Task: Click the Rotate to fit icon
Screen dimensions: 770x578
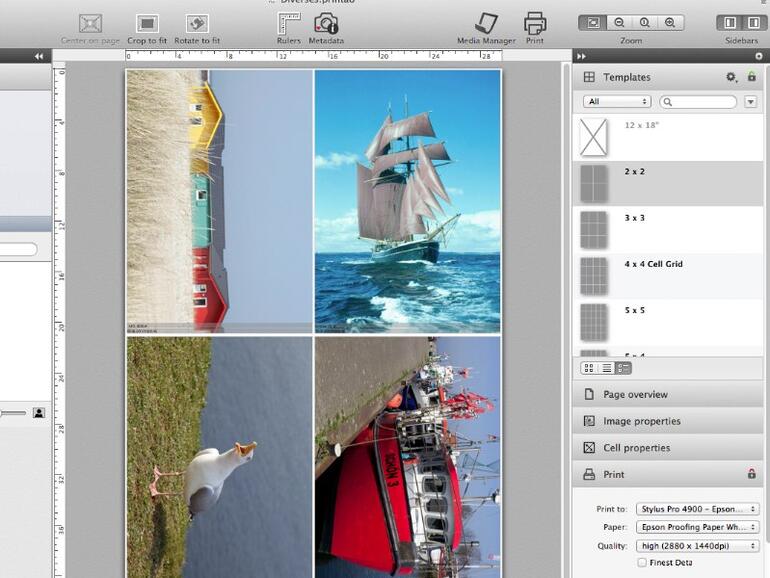Action: [x=197, y=24]
